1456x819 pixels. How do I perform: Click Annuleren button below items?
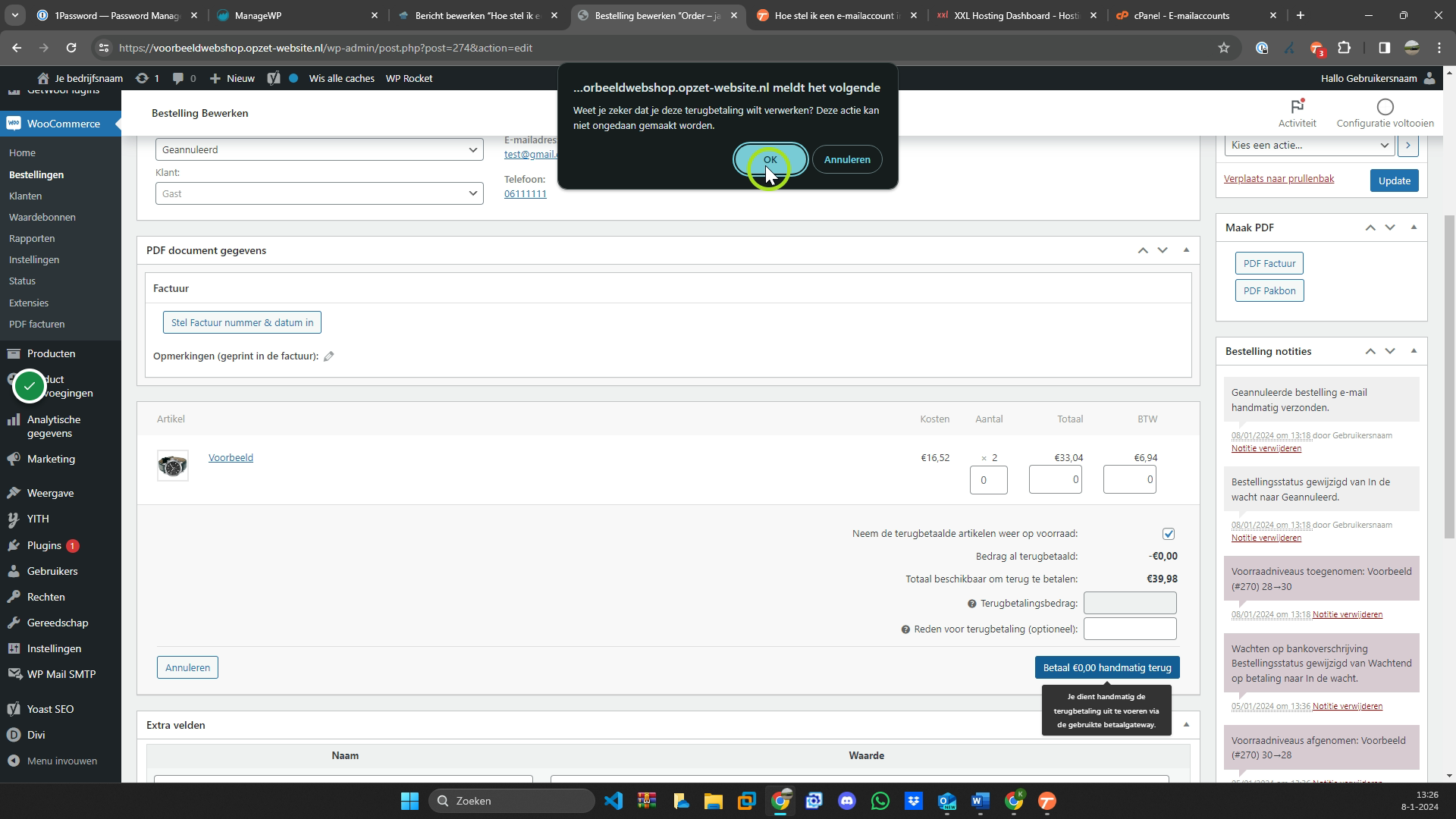pyautogui.click(x=187, y=667)
